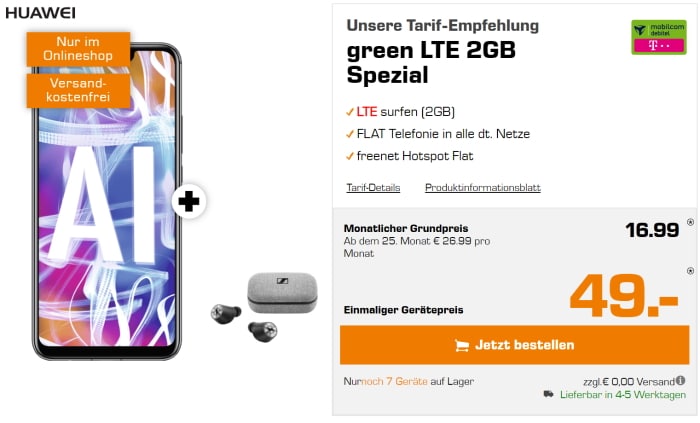Click the monthly base price 16.99
700x423 pixels.
pos(652,230)
